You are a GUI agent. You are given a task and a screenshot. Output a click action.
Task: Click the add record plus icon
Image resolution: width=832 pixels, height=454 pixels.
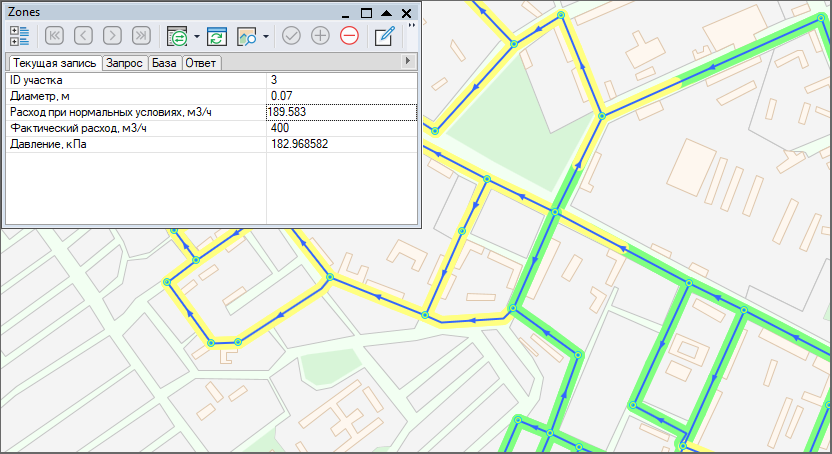[x=320, y=36]
